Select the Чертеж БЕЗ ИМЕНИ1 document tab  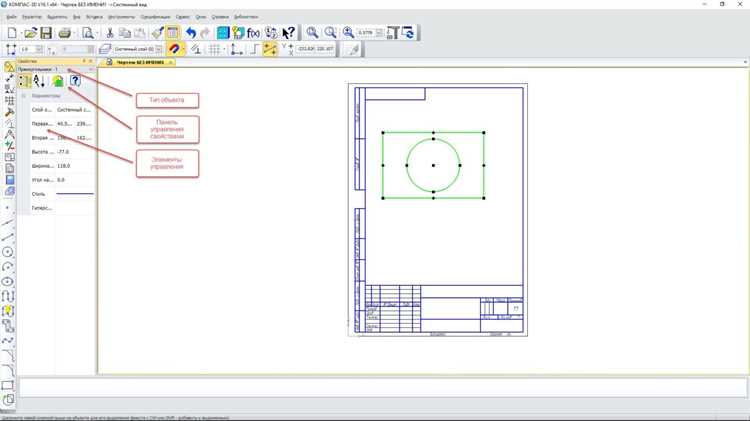tap(140, 62)
